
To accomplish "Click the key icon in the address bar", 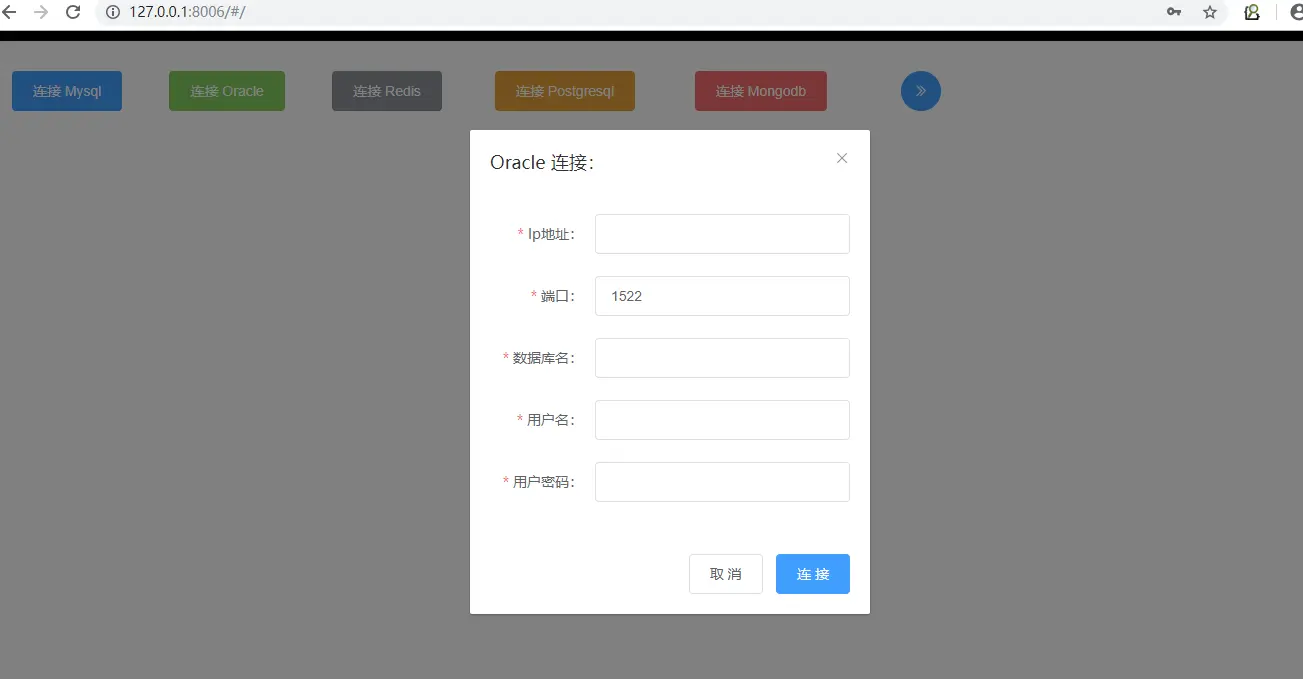I will pyautogui.click(x=1173, y=12).
